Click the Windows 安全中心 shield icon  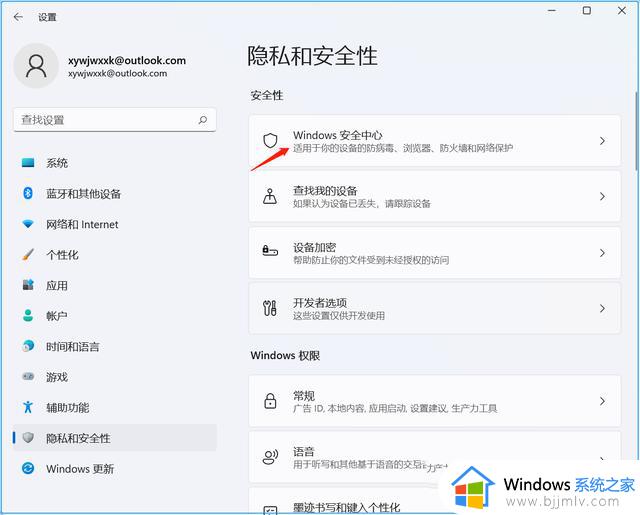coord(270,141)
